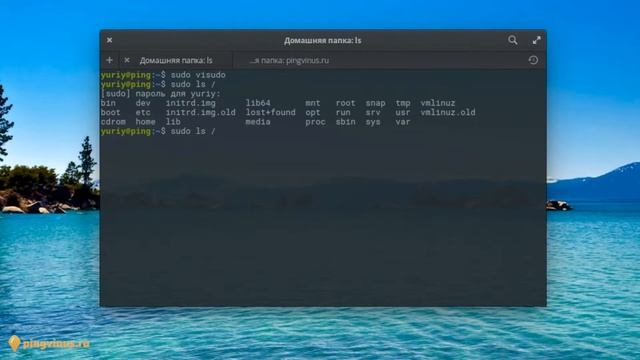640x360 pixels.
Task: Click 'lib64' directory name in output
Action: tap(258, 103)
